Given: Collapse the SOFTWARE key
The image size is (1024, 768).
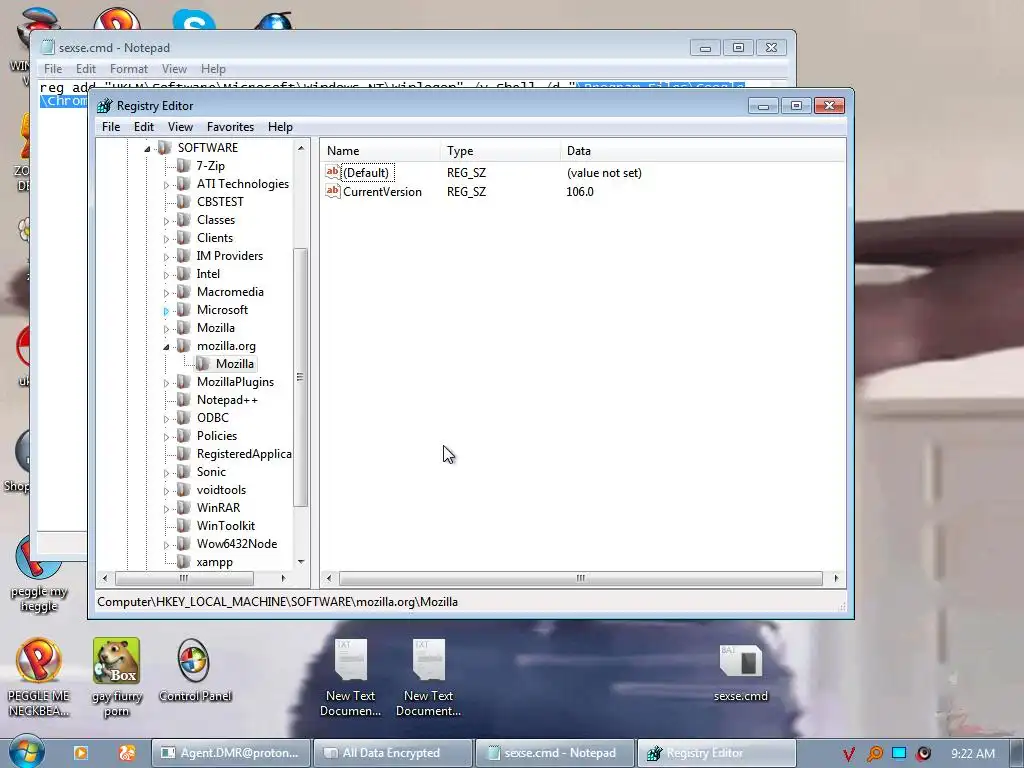Looking at the screenshot, I should pyautogui.click(x=147, y=149).
